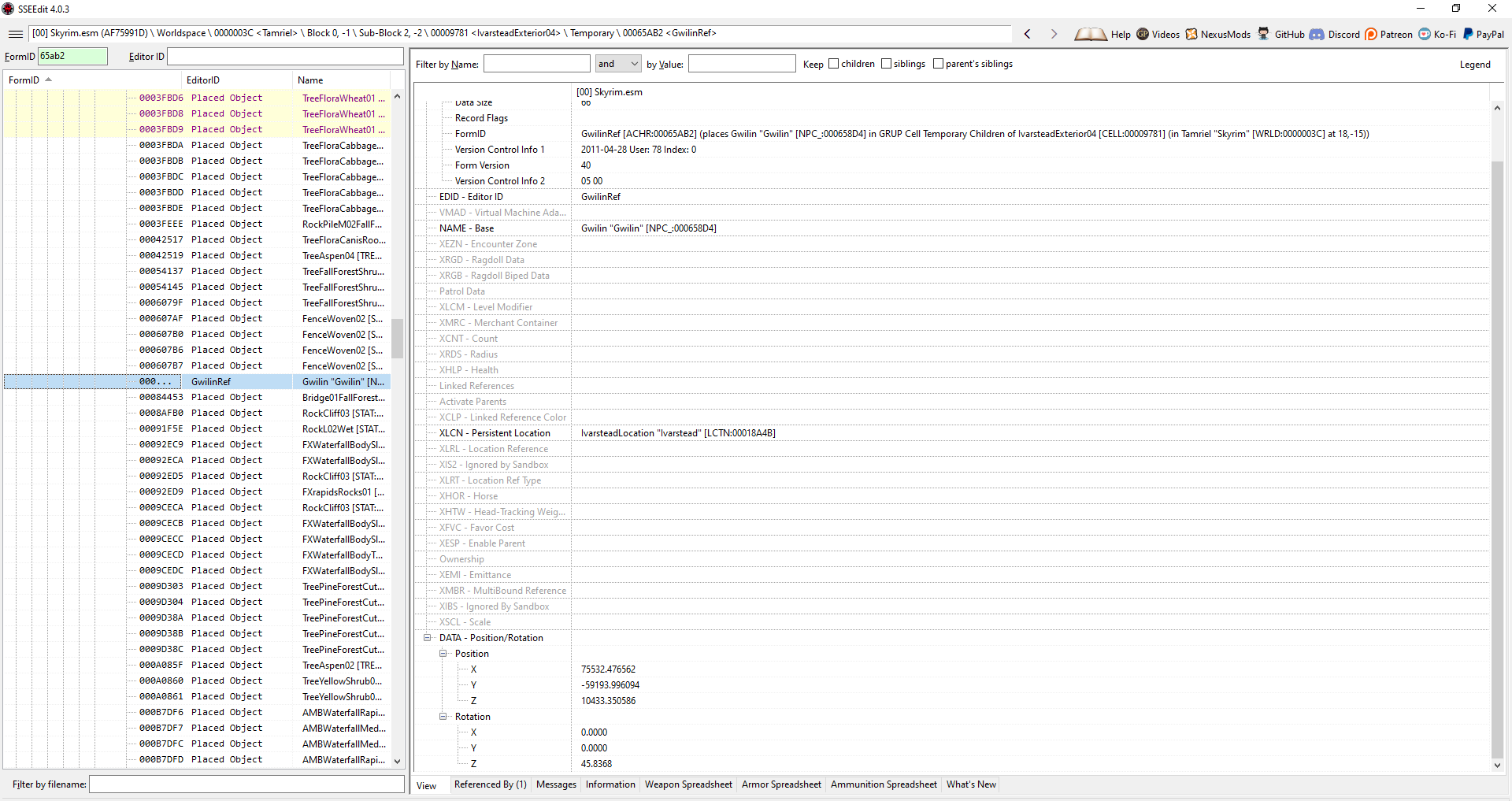Open the Discord icon link
1512x801 pixels.
pos(1317,34)
